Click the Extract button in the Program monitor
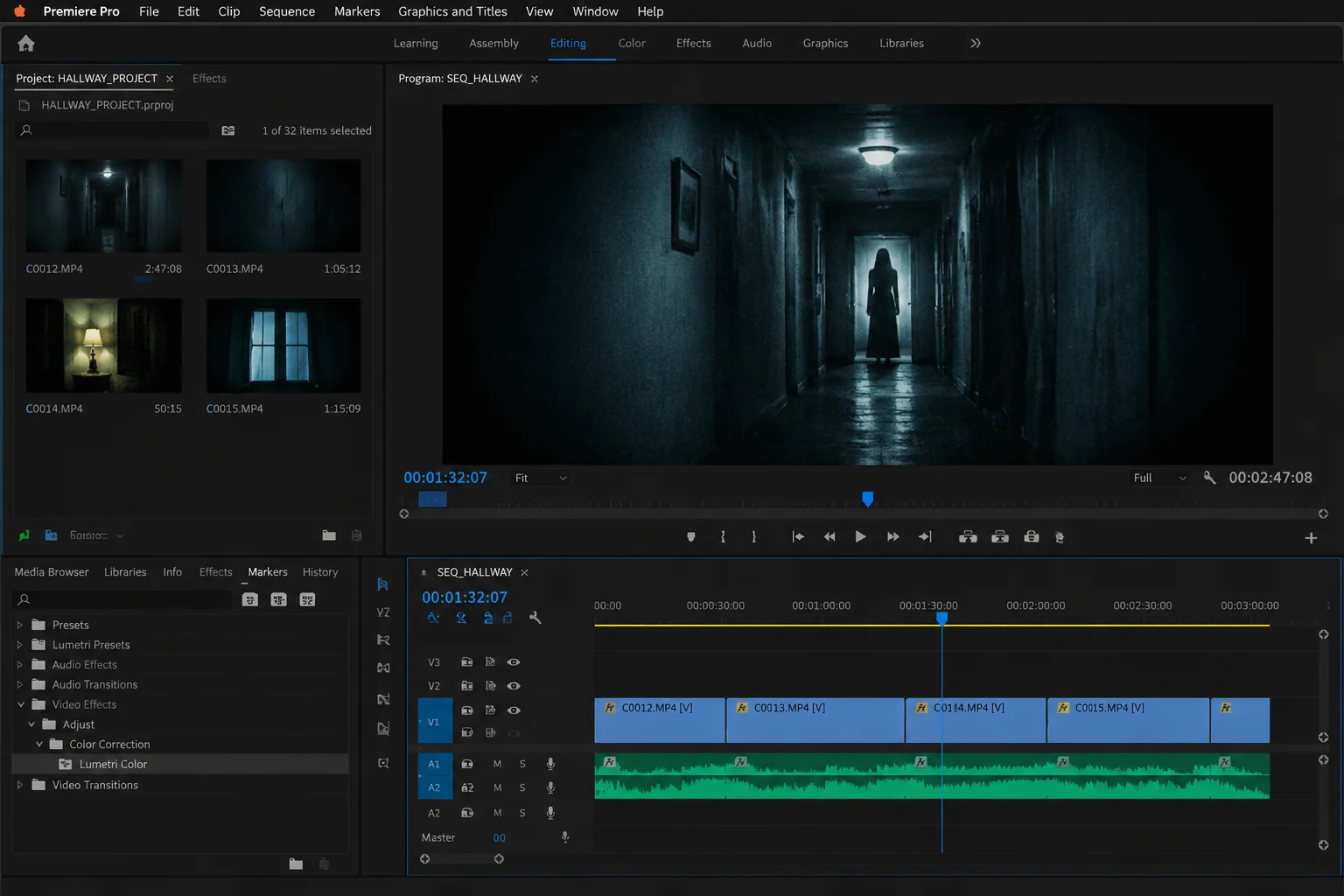Image resolution: width=1344 pixels, height=896 pixels. [1000, 536]
